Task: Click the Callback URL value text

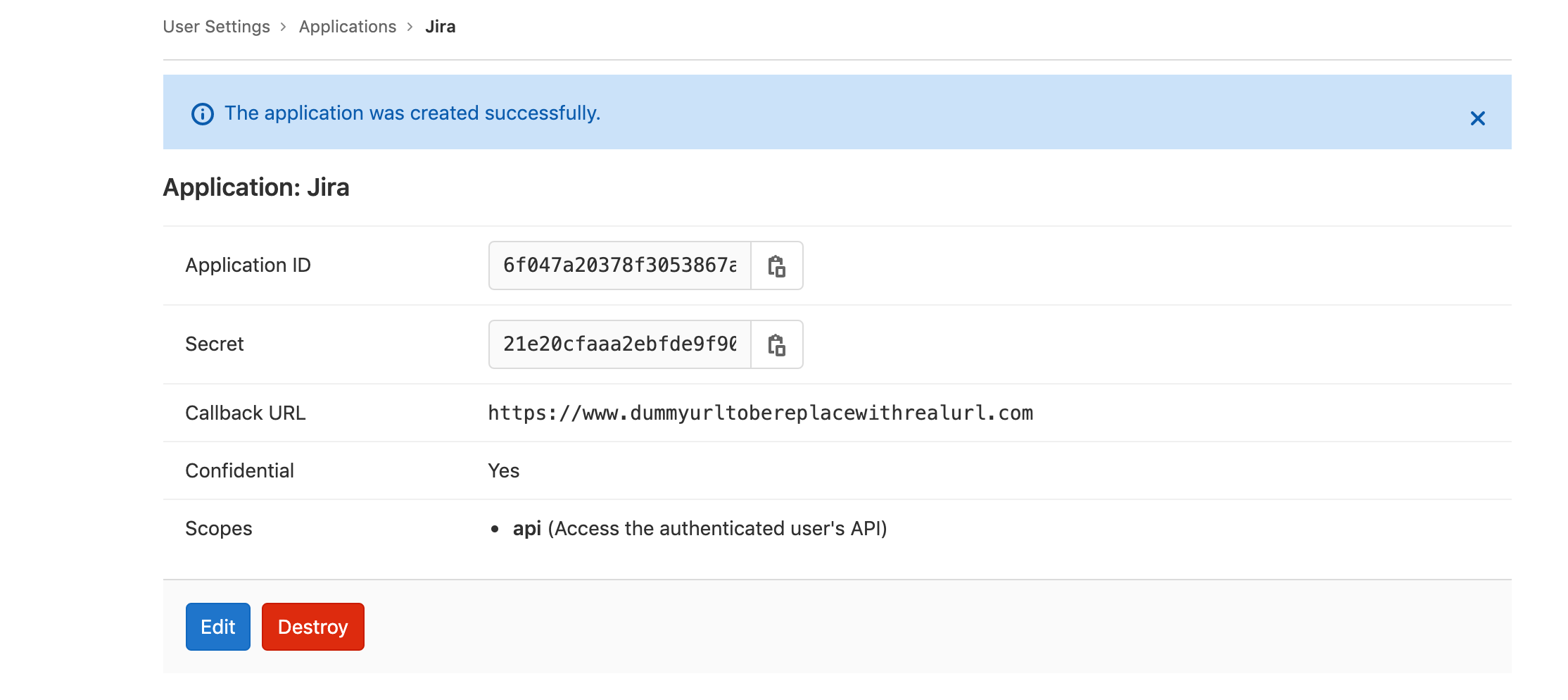Action: (x=760, y=413)
